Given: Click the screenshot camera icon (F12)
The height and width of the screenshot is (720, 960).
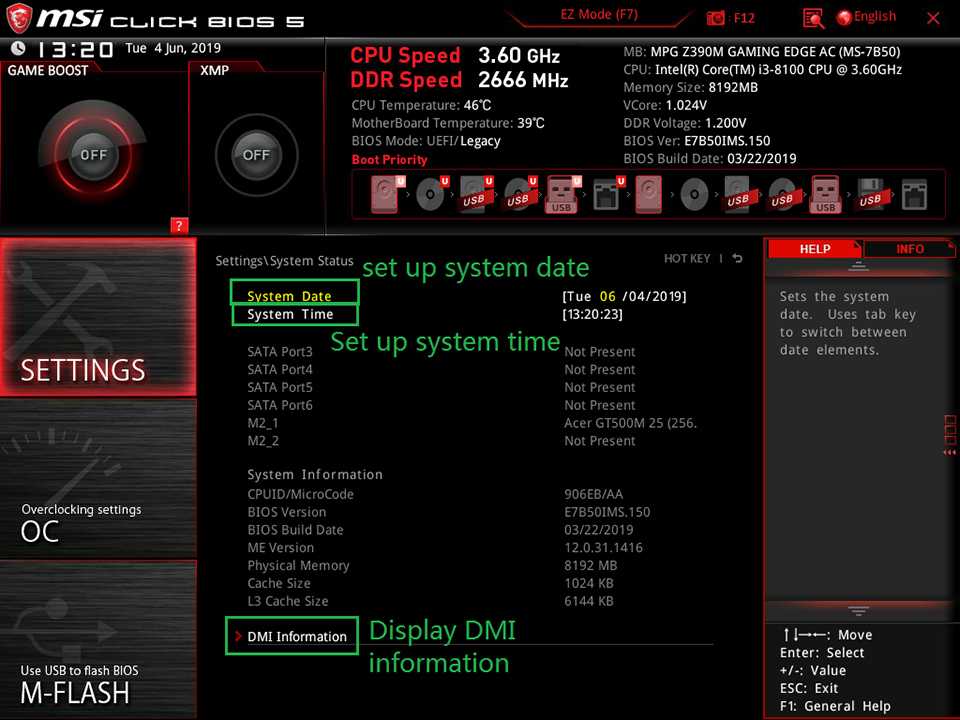Looking at the screenshot, I should click(x=716, y=18).
